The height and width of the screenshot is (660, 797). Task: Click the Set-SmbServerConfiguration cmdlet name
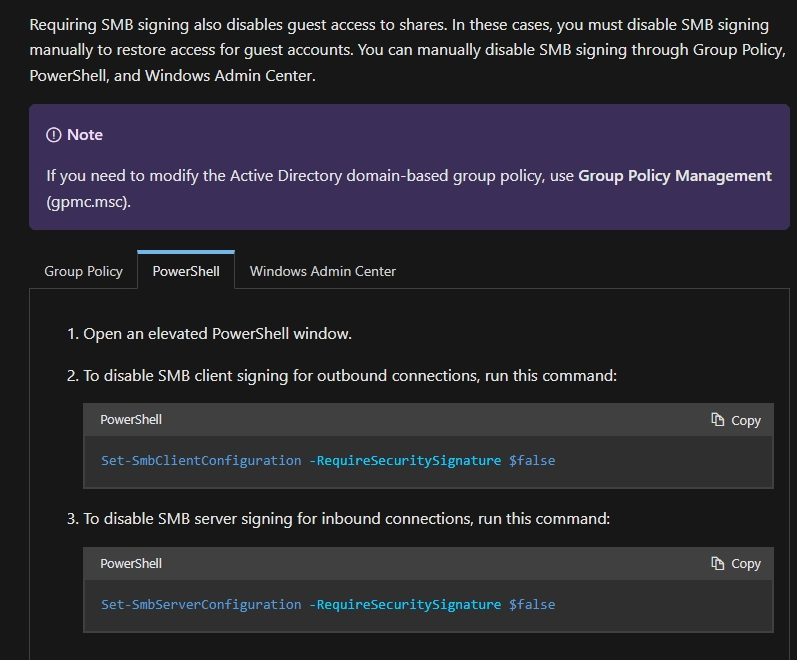(201, 604)
